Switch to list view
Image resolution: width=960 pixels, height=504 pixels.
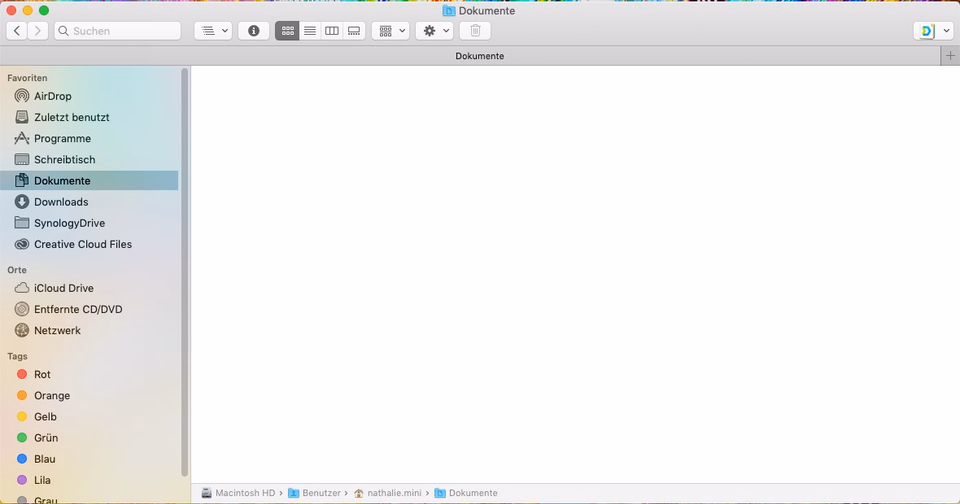click(x=310, y=31)
